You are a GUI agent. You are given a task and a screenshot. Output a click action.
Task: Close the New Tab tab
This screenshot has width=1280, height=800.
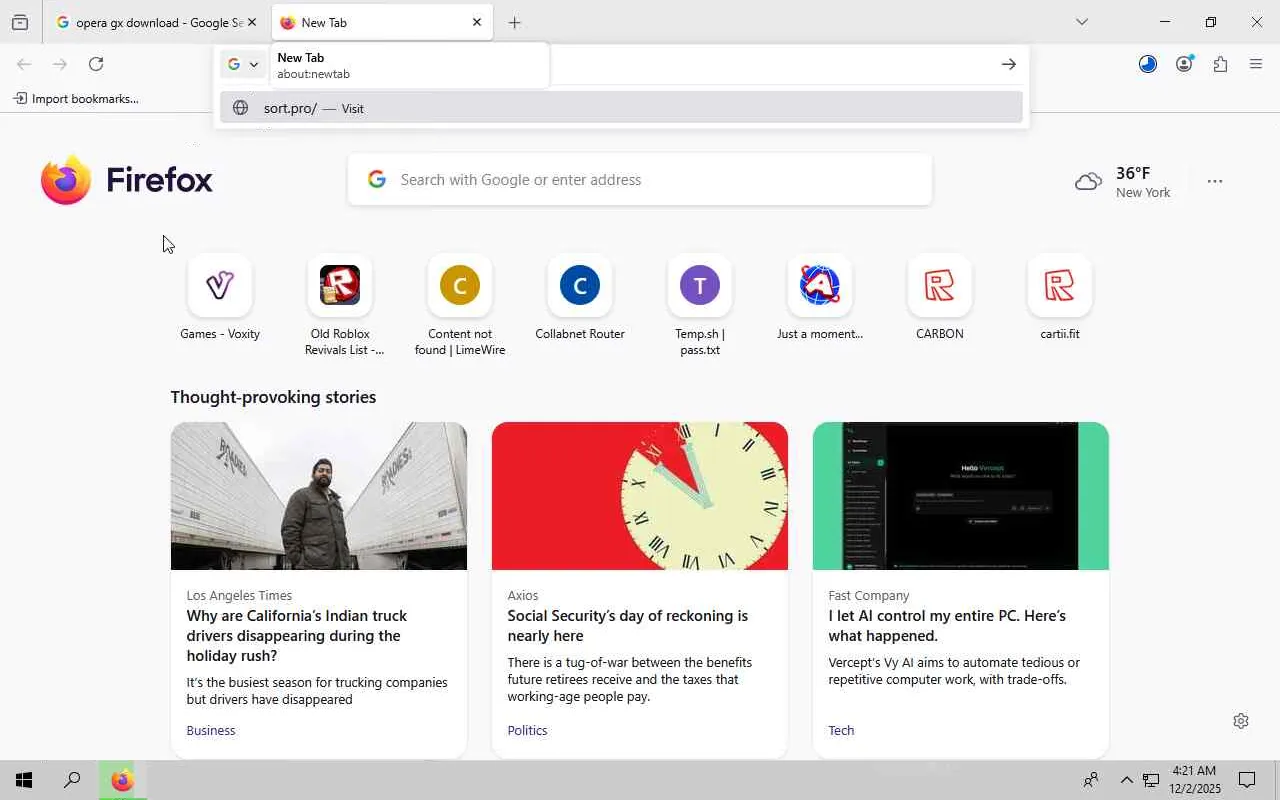[x=477, y=22]
